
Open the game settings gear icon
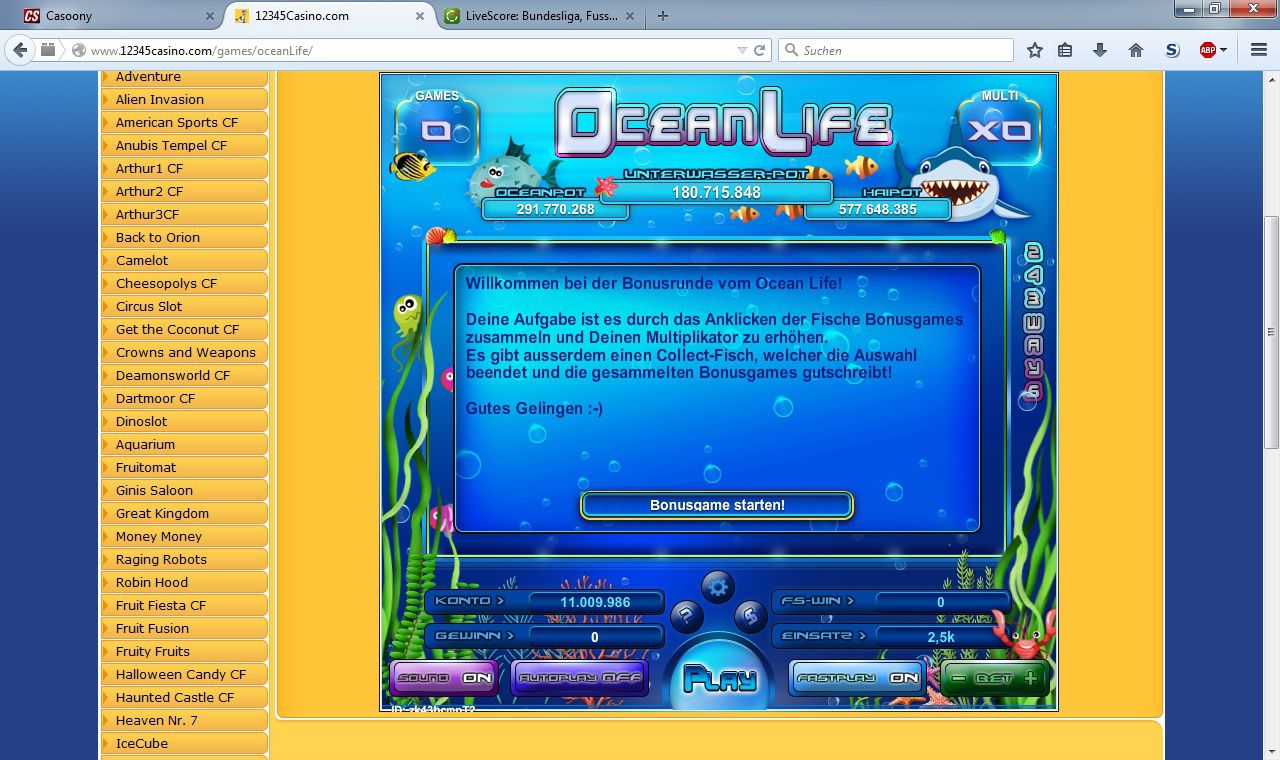click(717, 587)
